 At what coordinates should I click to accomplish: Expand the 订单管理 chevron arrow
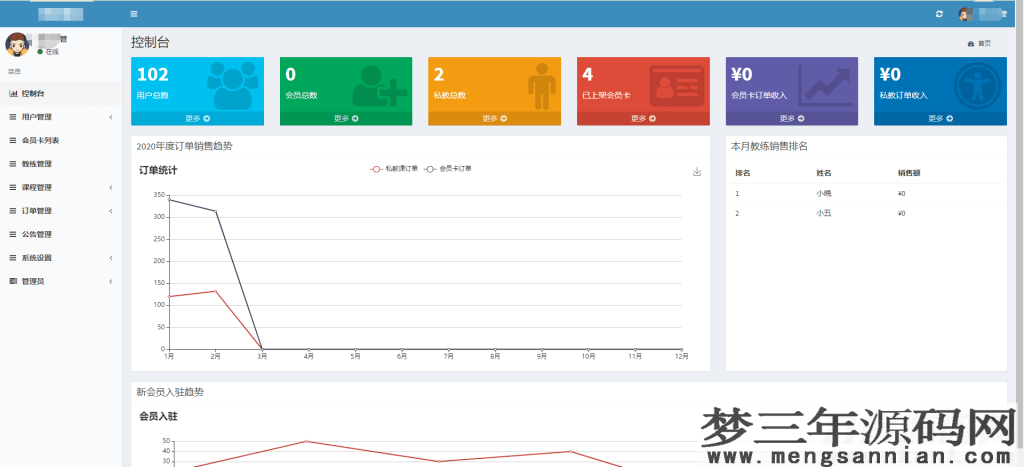111,211
